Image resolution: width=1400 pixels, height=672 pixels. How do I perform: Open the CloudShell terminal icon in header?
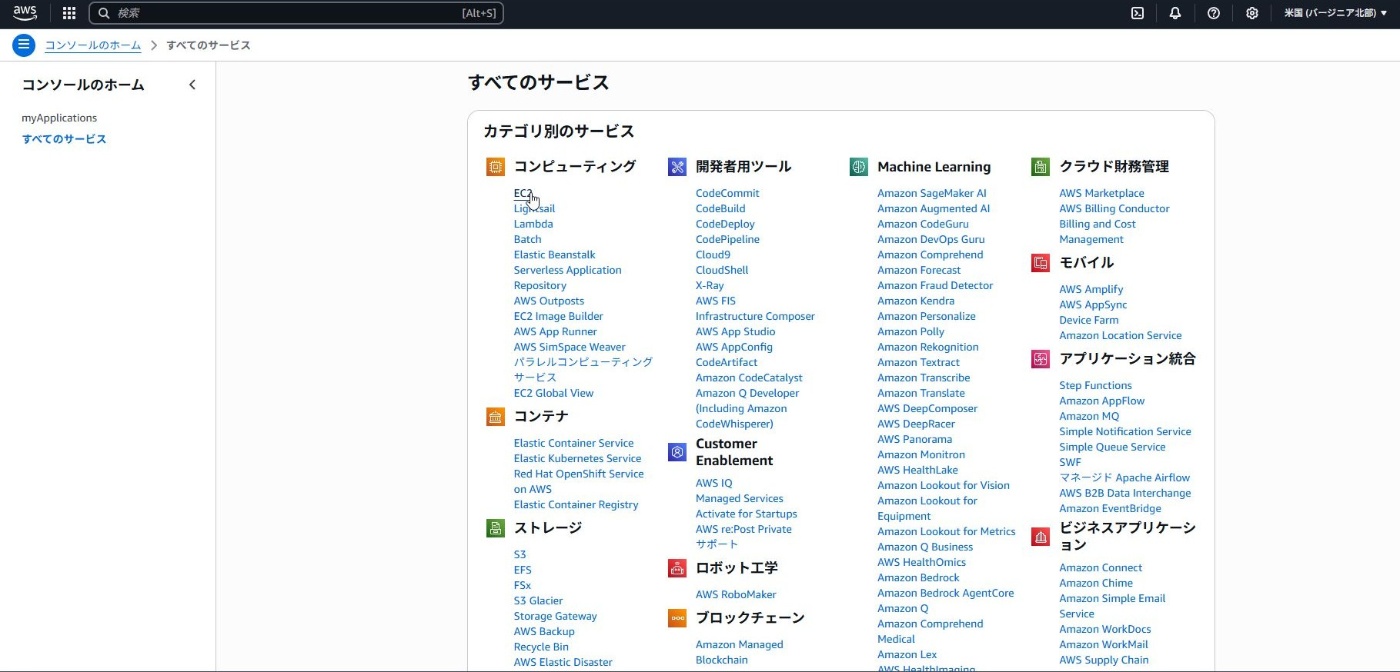1138,13
